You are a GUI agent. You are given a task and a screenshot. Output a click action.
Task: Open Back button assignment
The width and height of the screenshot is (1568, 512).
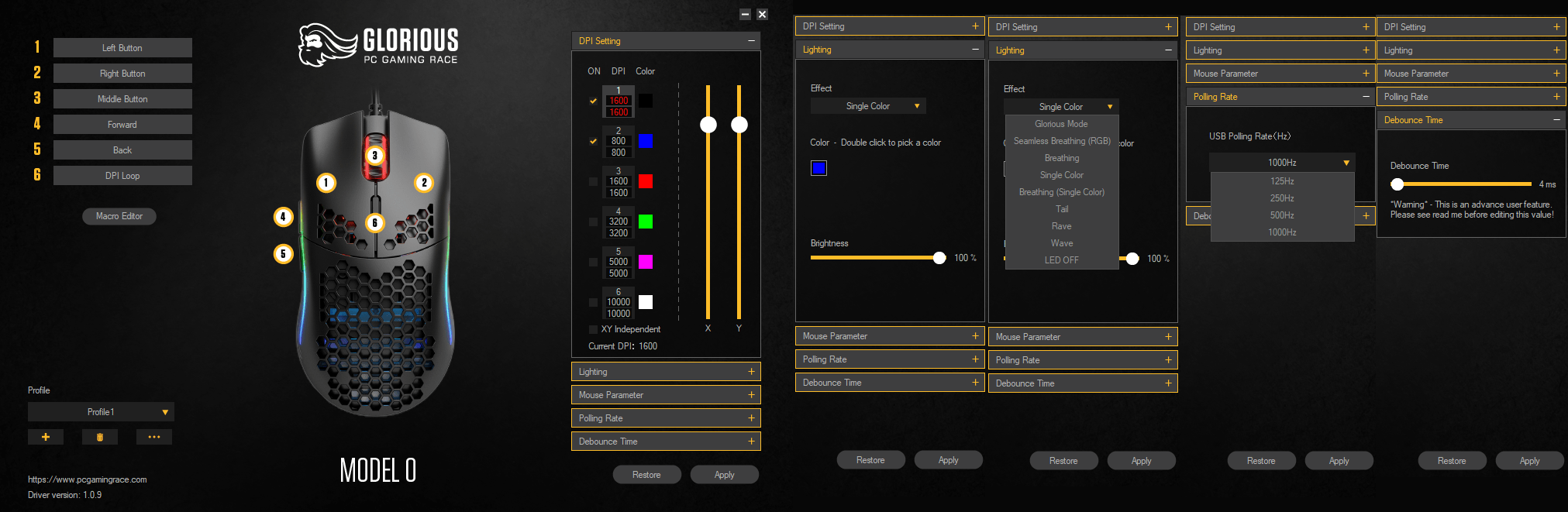(122, 150)
